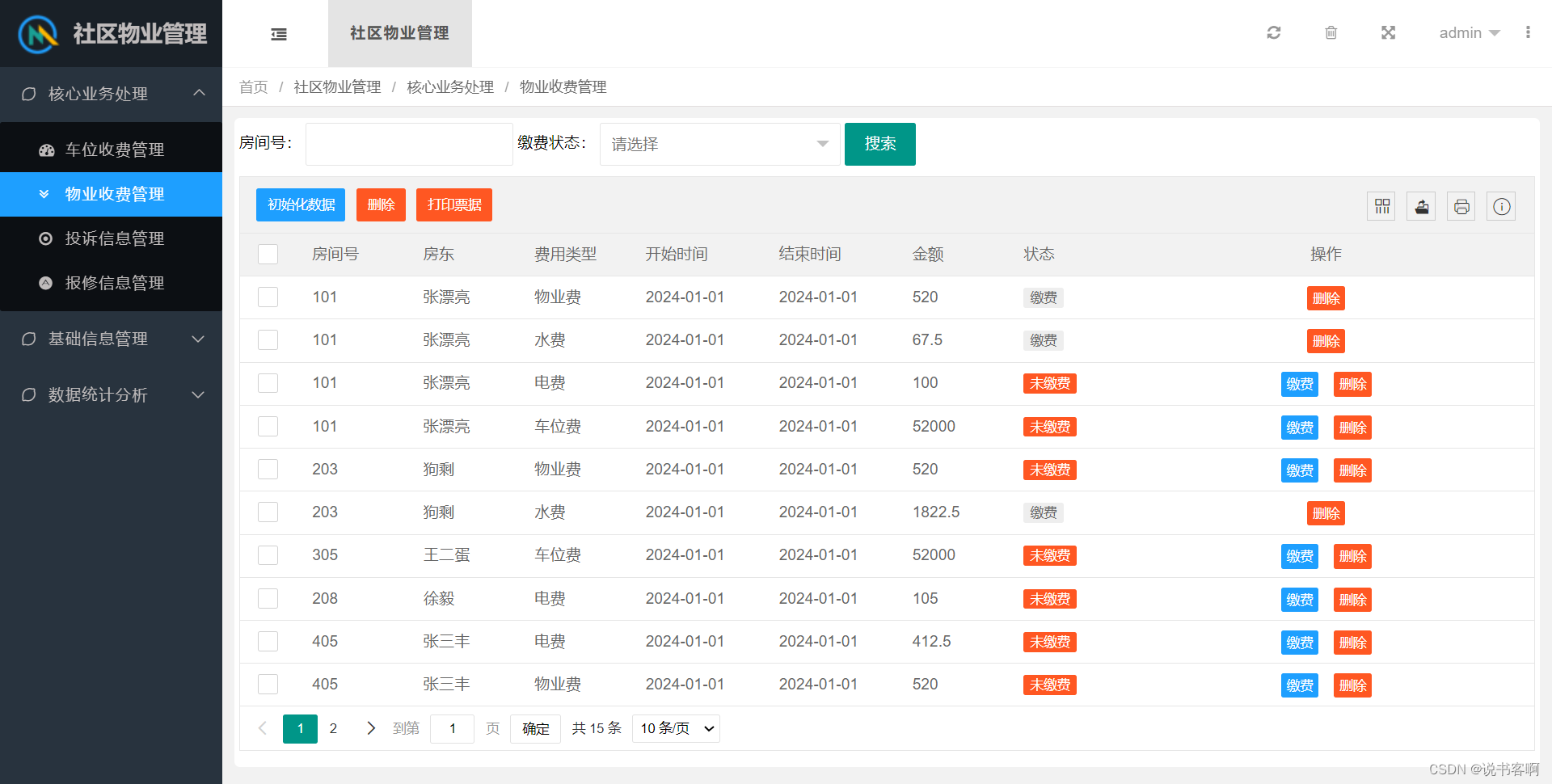
Task: Click the 打印票据 button
Action: pyautogui.click(x=454, y=204)
